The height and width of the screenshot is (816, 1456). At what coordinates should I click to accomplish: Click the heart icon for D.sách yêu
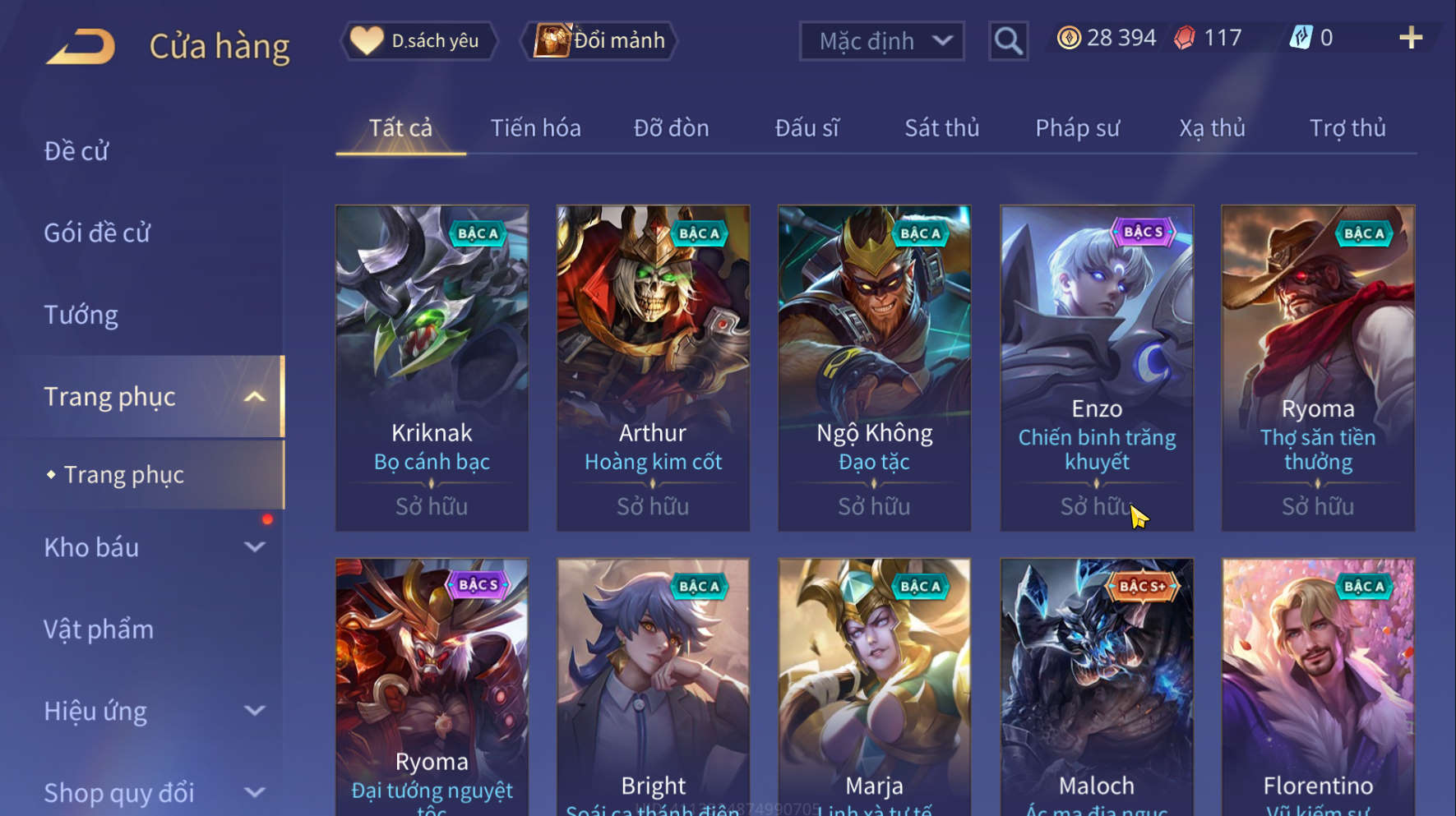point(367,40)
